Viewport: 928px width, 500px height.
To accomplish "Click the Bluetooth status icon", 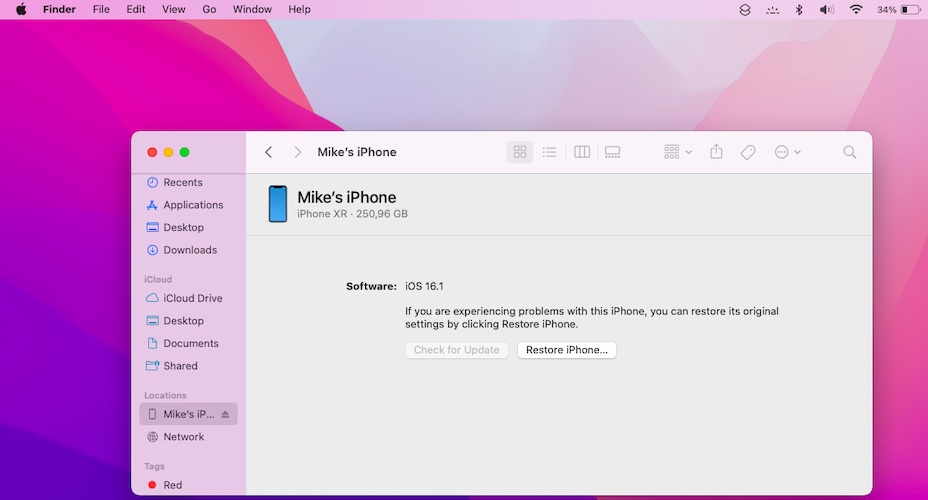I will coord(799,9).
